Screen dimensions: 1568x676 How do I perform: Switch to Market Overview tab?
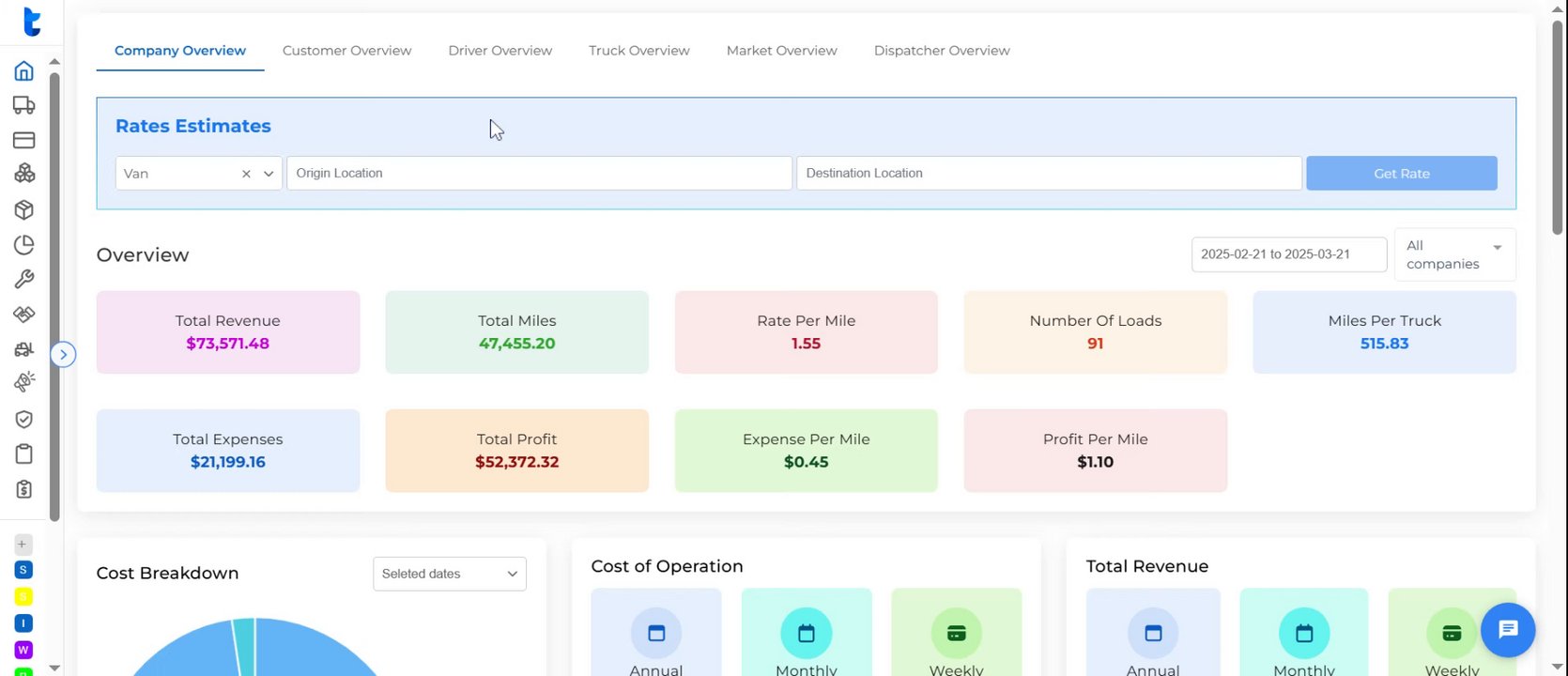(x=782, y=51)
